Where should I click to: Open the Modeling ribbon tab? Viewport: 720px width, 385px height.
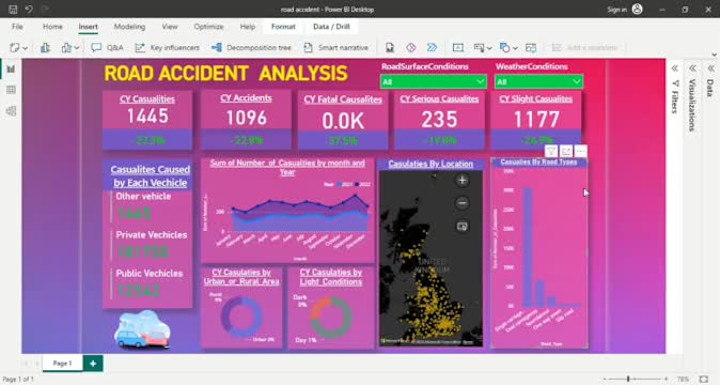(129, 27)
